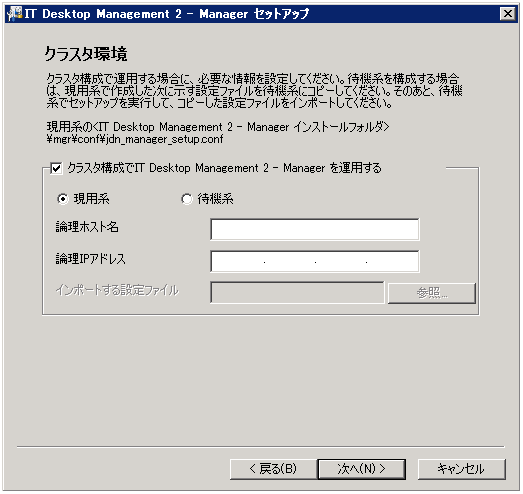Image resolution: width=523 pixels, height=494 pixels.
Task: Click the disabled インポートする設定ファイル field
Action: click(297, 293)
